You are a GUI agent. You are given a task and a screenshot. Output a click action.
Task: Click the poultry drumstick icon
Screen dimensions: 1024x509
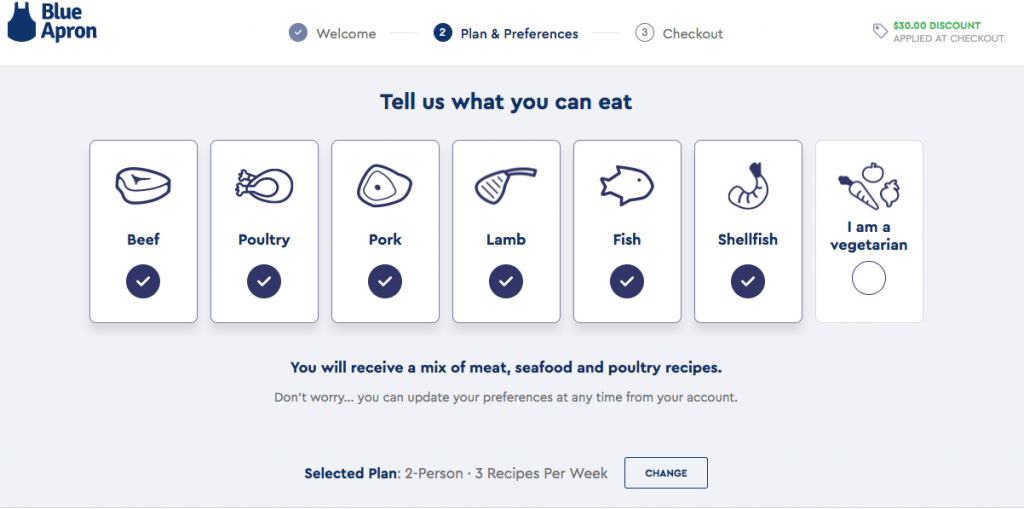point(264,186)
